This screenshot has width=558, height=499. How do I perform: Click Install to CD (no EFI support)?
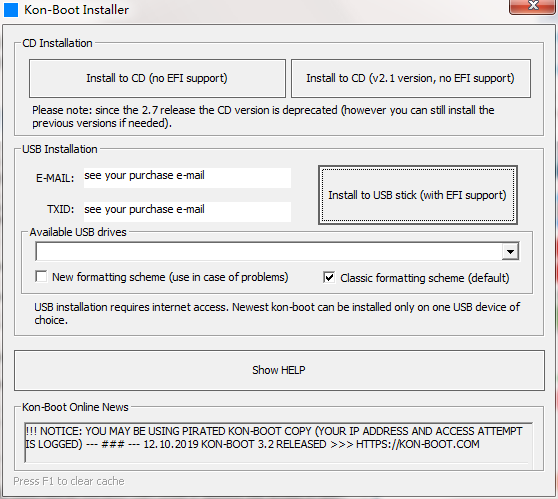pyautogui.click(x=157, y=78)
